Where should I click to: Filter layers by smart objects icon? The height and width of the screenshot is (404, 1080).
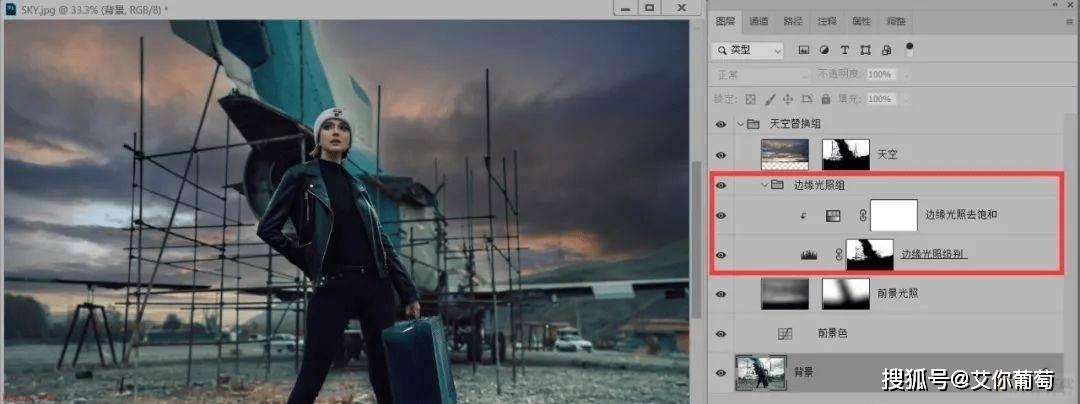click(x=886, y=50)
